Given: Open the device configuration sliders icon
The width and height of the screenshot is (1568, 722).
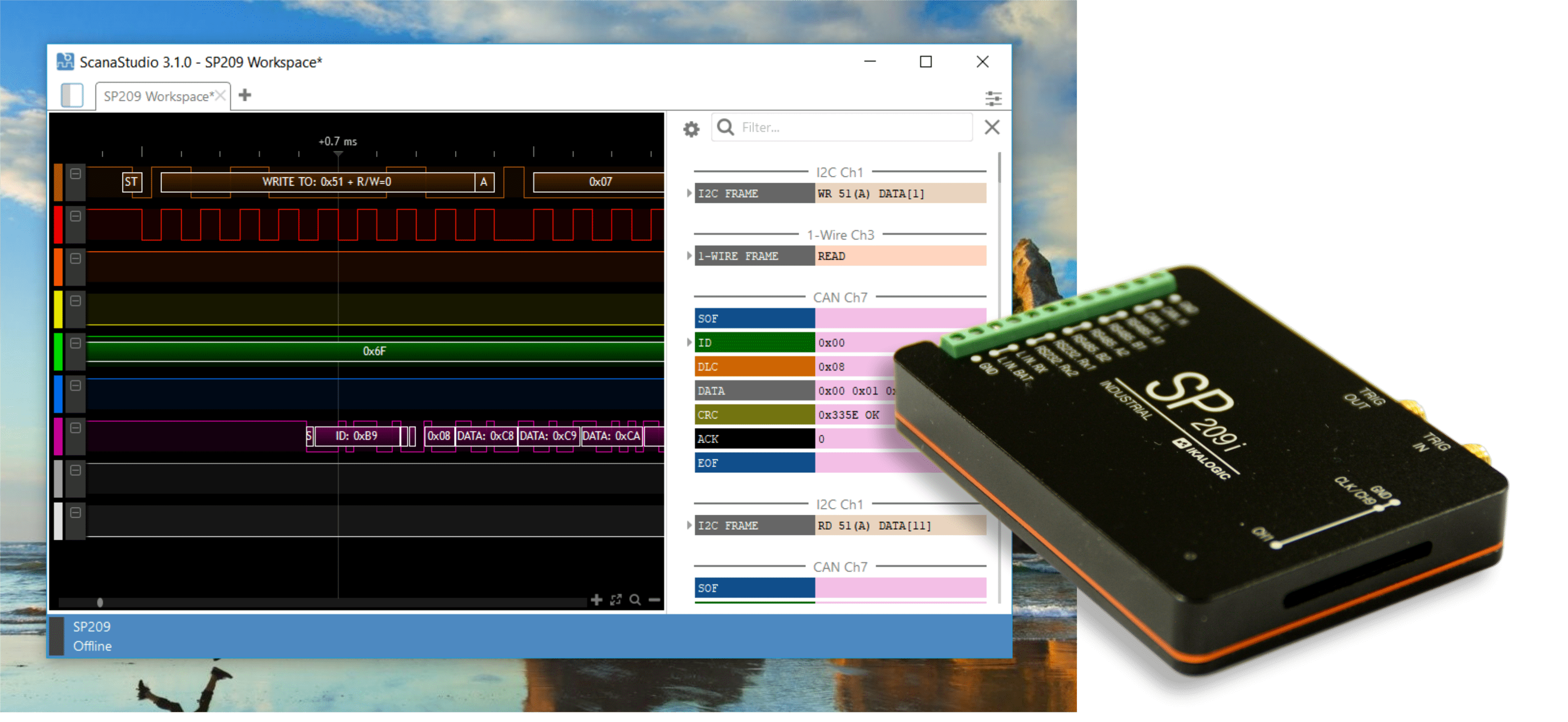Looking at the screenshot, I should point(994,97).
